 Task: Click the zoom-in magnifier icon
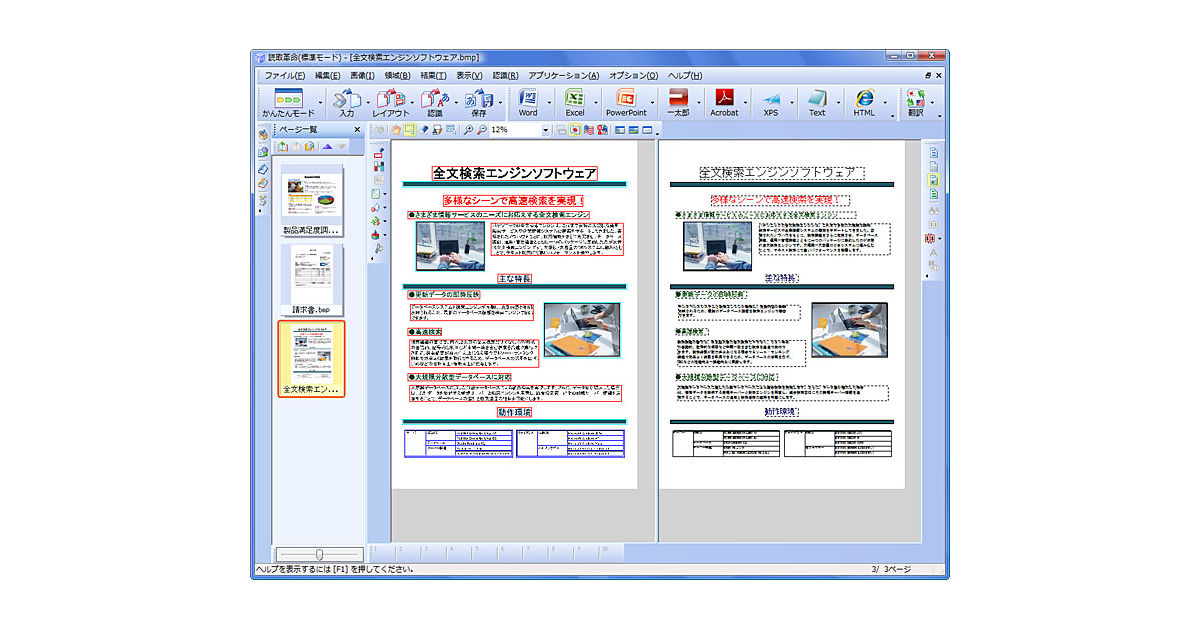click(x=468, y=130)
